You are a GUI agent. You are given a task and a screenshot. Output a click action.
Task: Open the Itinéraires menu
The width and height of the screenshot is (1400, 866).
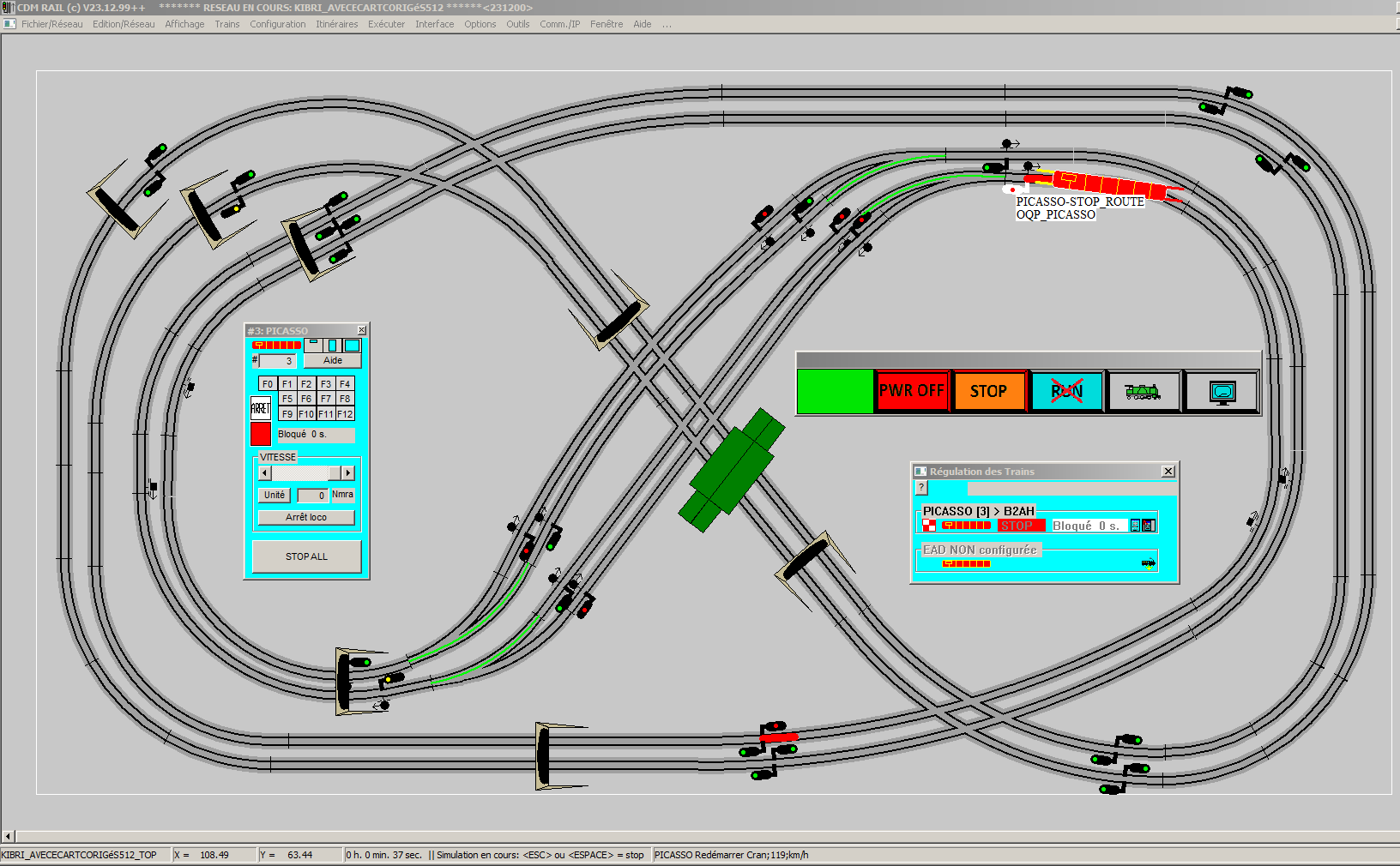pos(337,24)
